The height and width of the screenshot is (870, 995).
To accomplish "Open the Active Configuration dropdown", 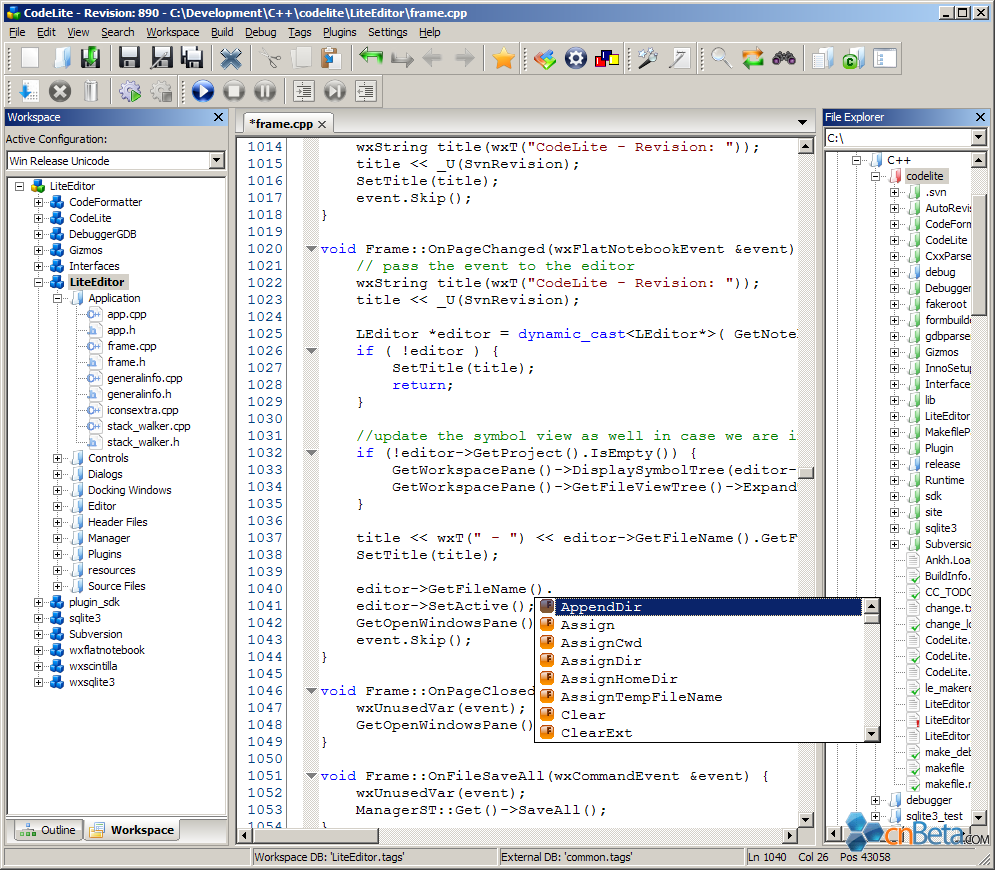I will (x=217, y=161).
